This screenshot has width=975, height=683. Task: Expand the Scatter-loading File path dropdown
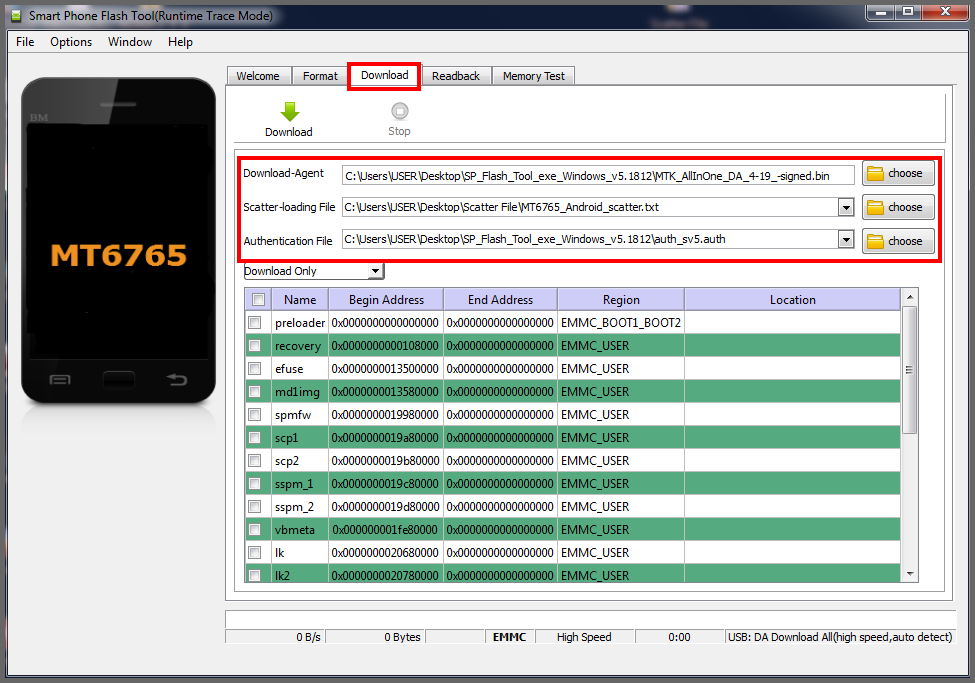point(846,208)
